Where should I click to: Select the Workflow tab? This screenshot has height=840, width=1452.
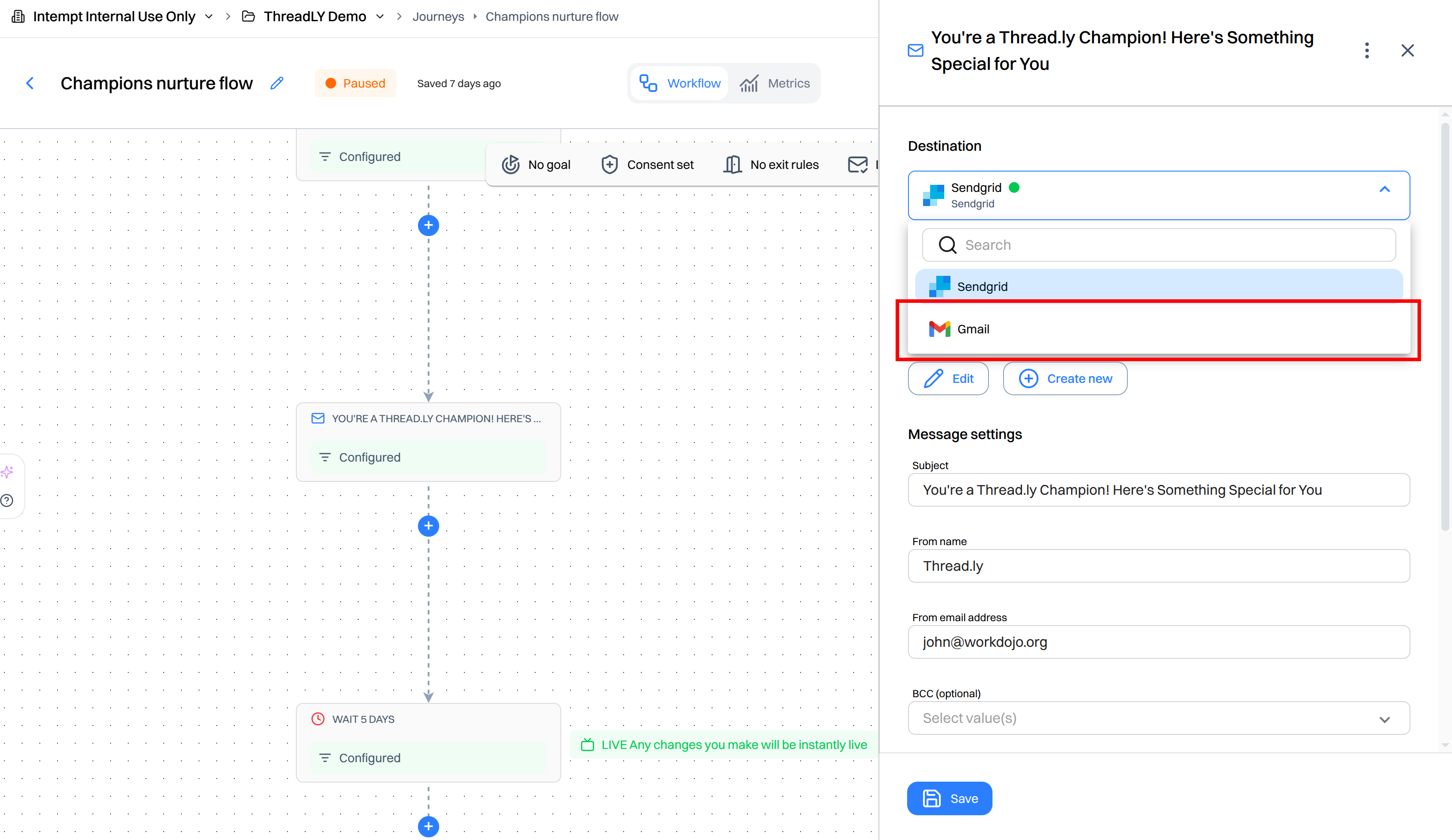680,83
